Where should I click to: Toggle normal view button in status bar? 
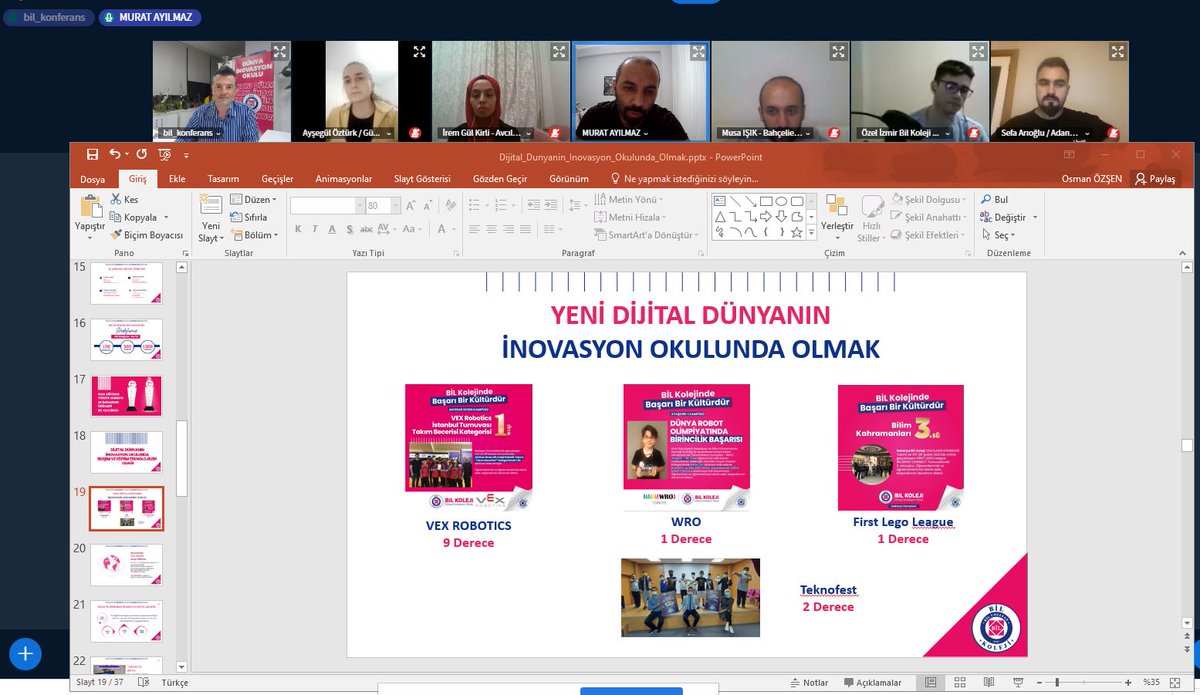(x=931, y=682)
